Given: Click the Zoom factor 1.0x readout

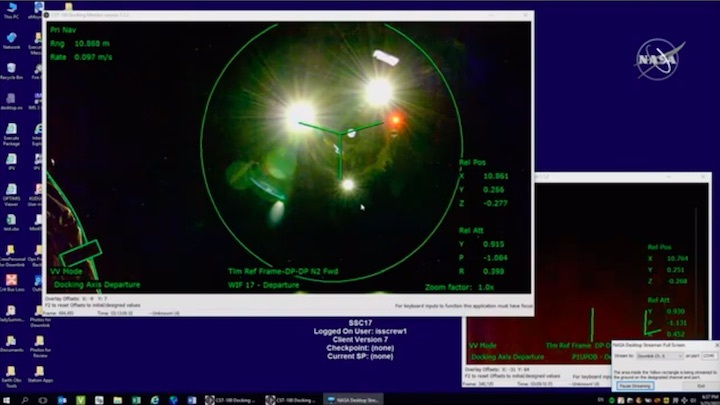Looking at the screenshot, I should click(459, 287).
